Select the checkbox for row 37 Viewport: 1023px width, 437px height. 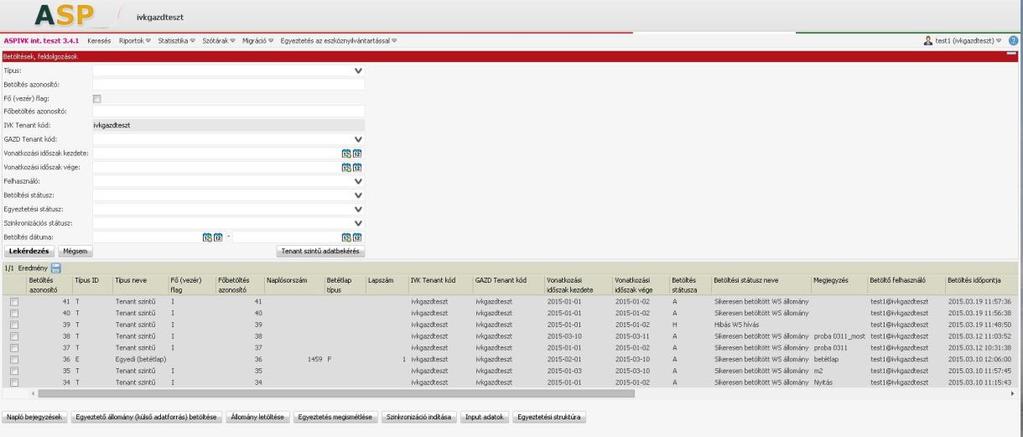pos(14,348)
